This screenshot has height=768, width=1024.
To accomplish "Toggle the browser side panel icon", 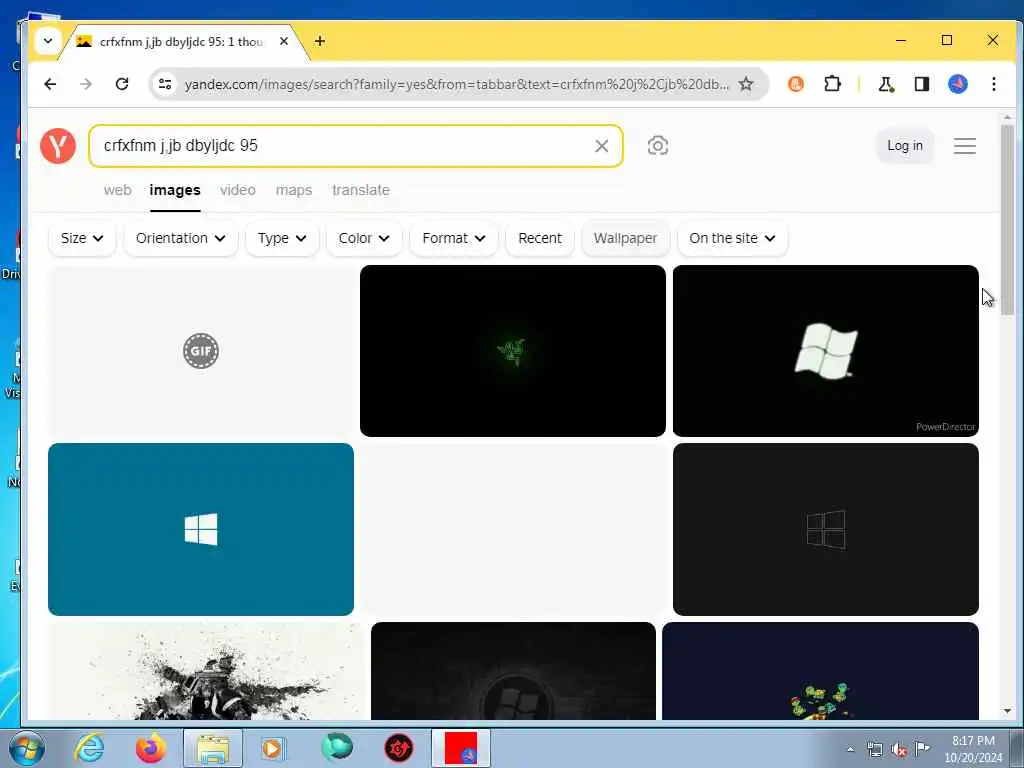I will [x=921, y=84].
